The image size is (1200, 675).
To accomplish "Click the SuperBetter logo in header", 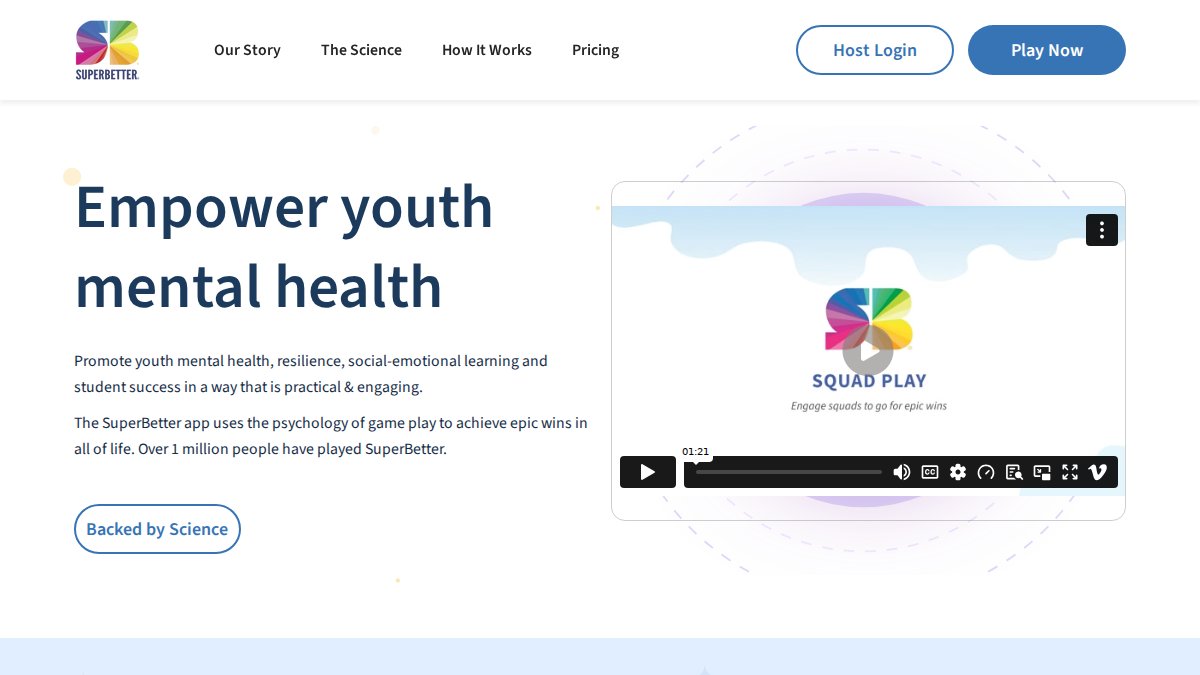I will [x=107, y=50].
